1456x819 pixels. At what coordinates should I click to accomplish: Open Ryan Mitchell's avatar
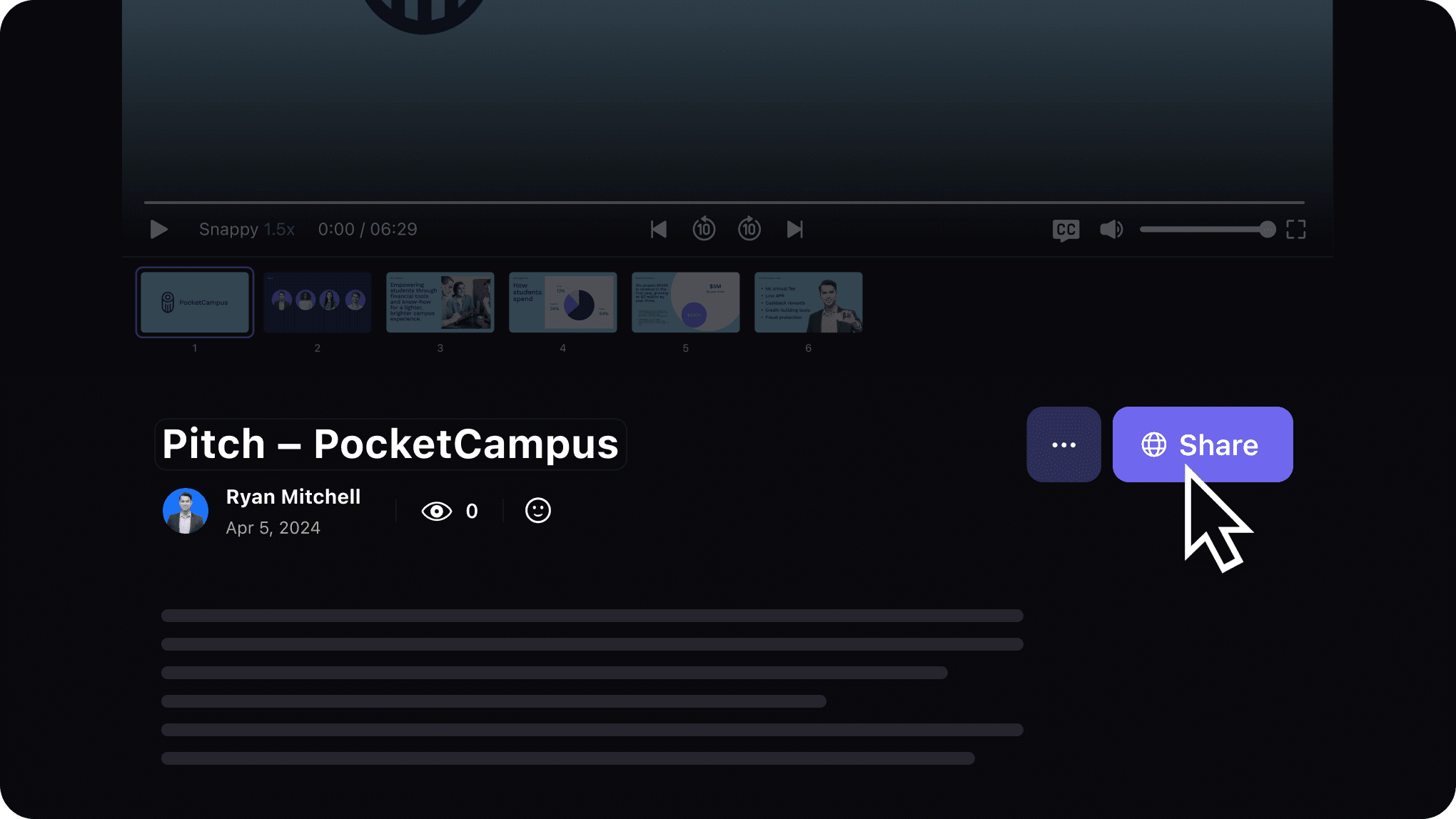186,511
